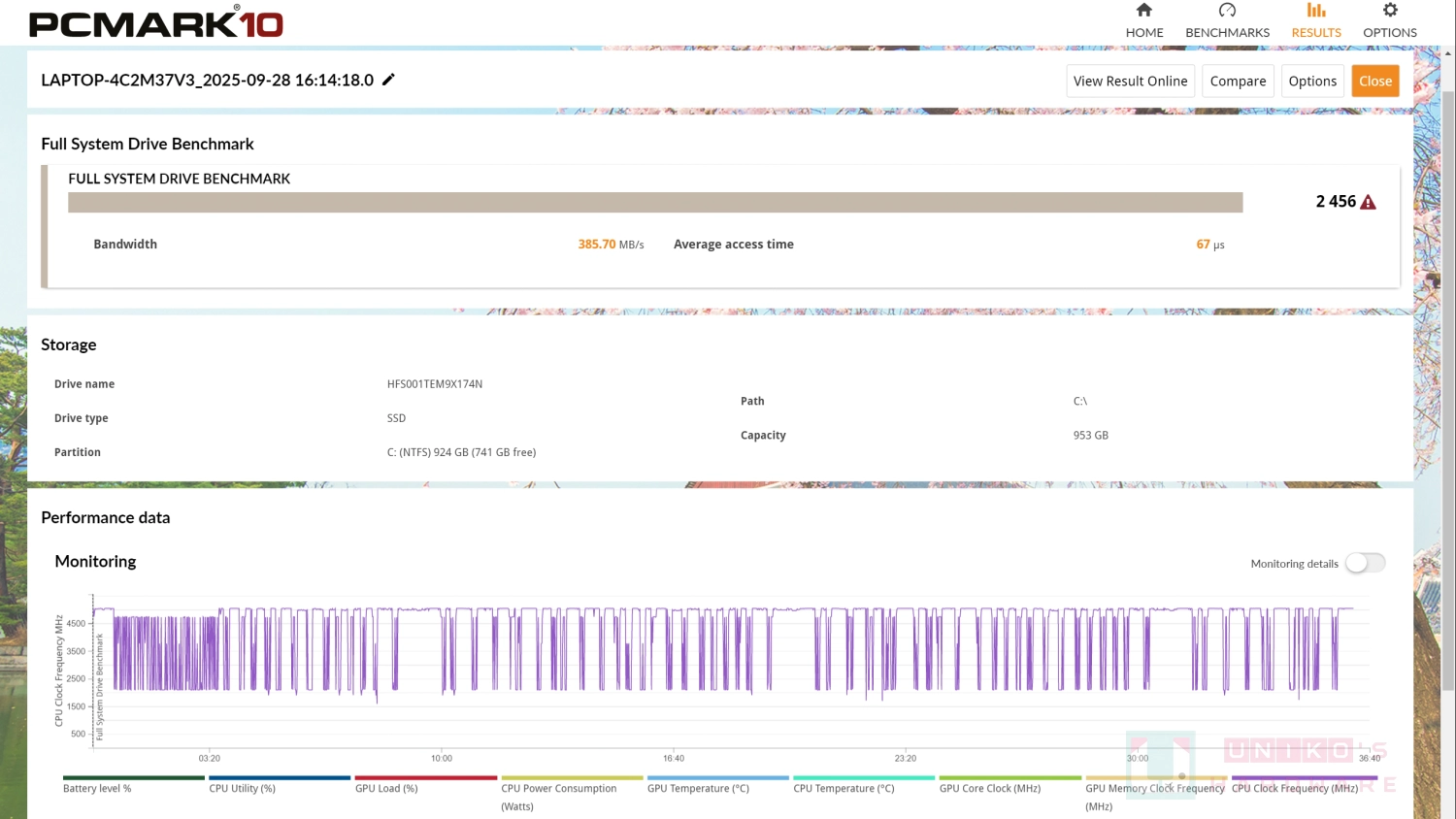
Task: Click the 16:40 time label on the chart axis
Action: click(x=674, y=758)
